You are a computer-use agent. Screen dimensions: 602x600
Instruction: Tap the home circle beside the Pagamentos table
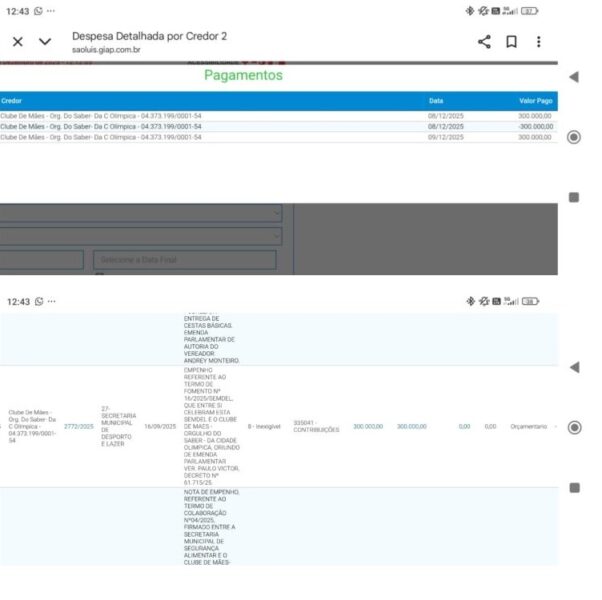574,137
